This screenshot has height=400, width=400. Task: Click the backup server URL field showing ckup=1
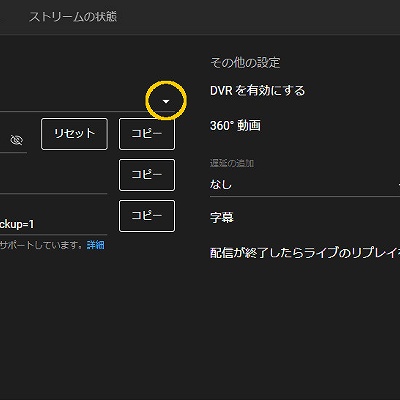point(53,224)
